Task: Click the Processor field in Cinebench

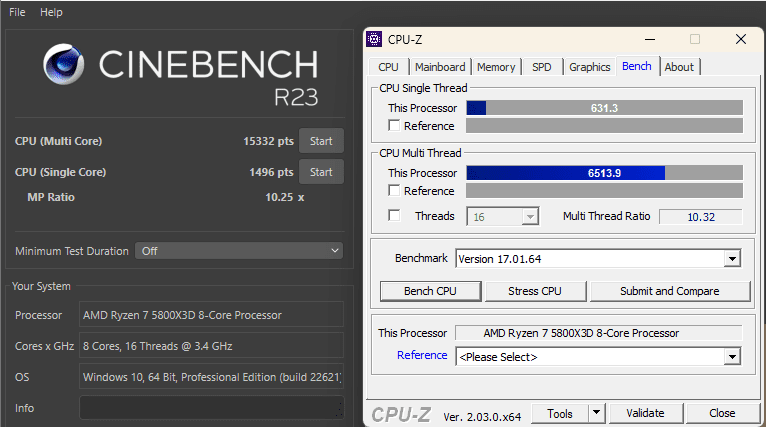Action: pyautogui.click(x=212, y=315)
